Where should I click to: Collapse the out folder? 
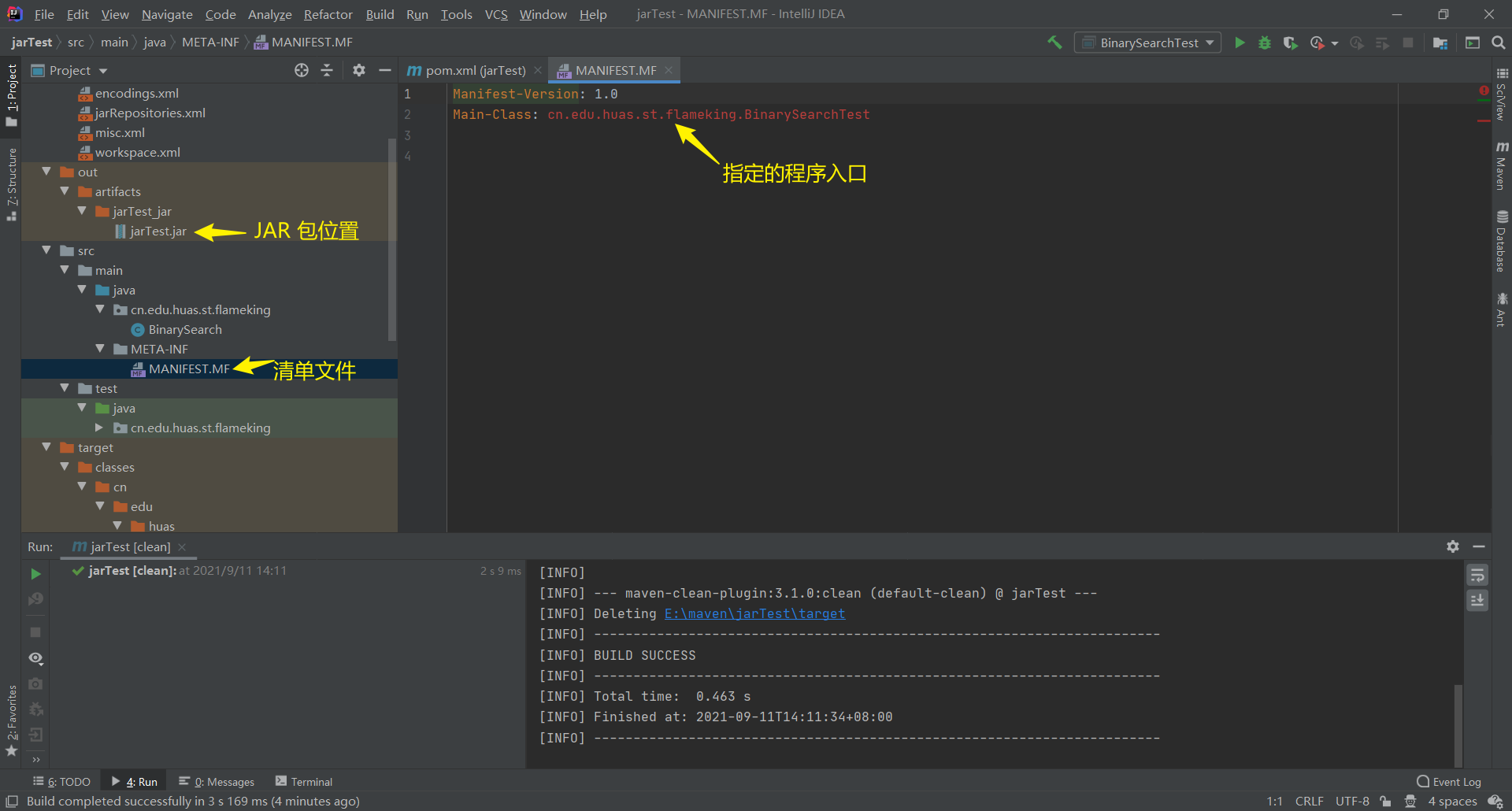[46, 172]
